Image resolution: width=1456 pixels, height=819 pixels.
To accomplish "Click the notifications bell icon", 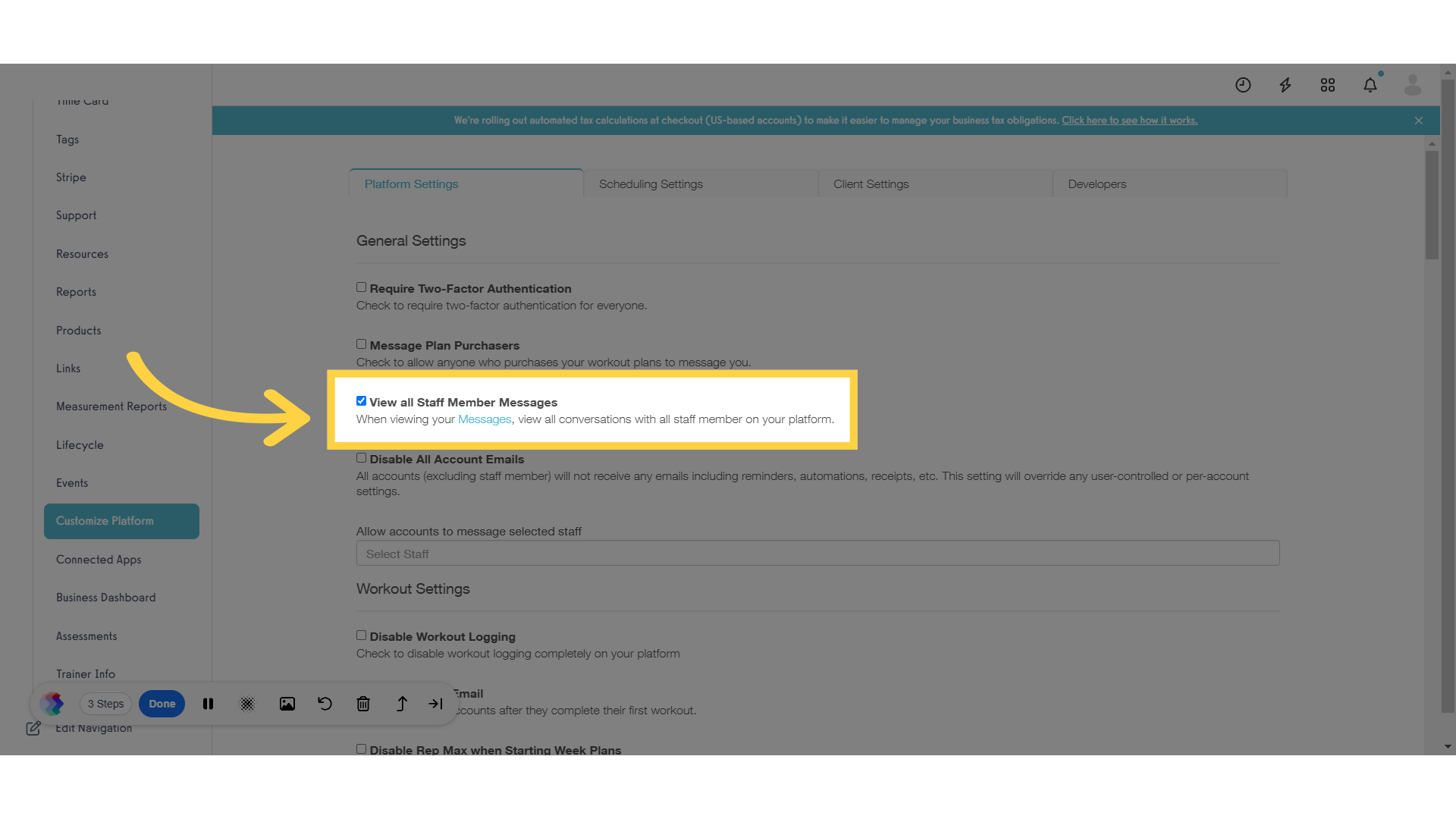I will click(1370, 84).
